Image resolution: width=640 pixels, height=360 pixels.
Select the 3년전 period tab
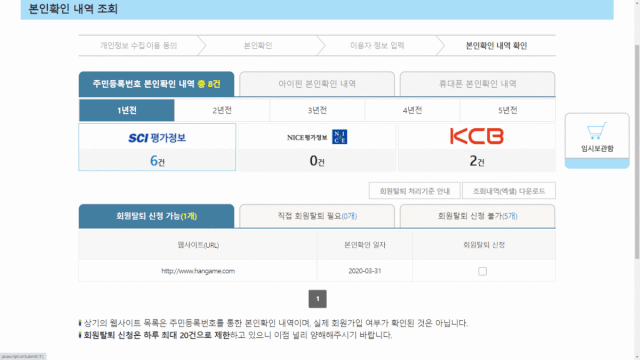317,110
